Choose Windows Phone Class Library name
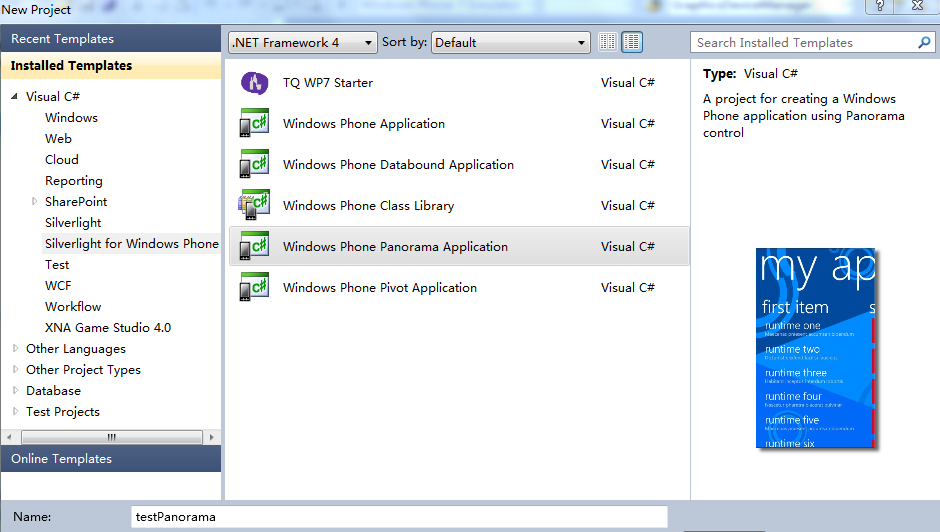This screenshot has height=532, width=940. 369,205
